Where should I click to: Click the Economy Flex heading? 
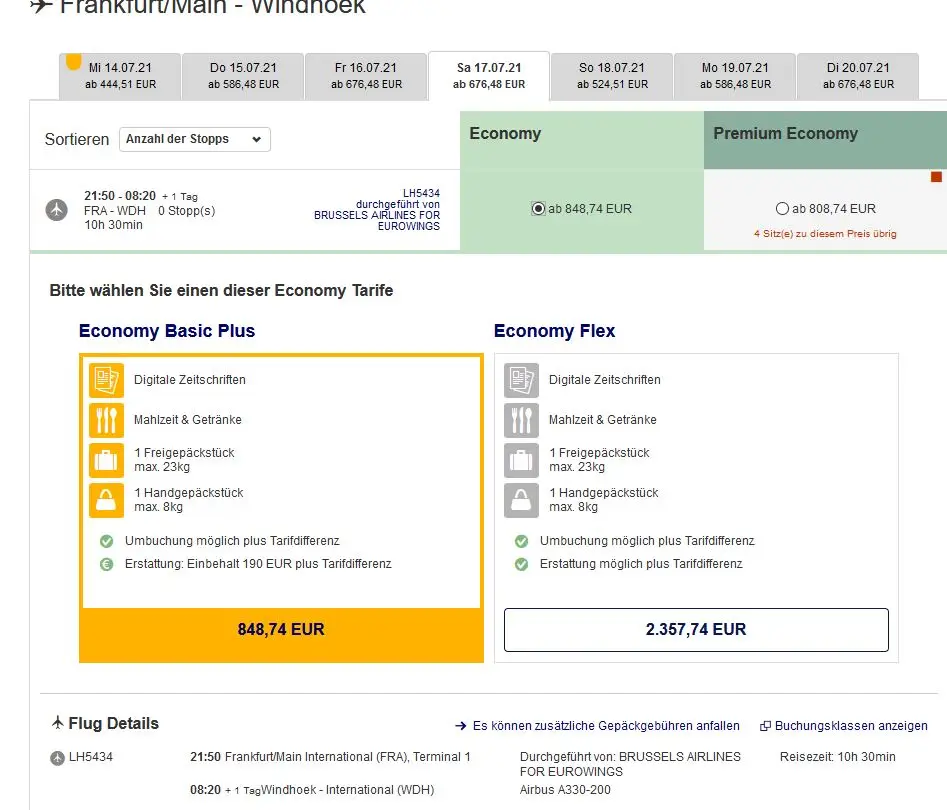pos(554,331)
